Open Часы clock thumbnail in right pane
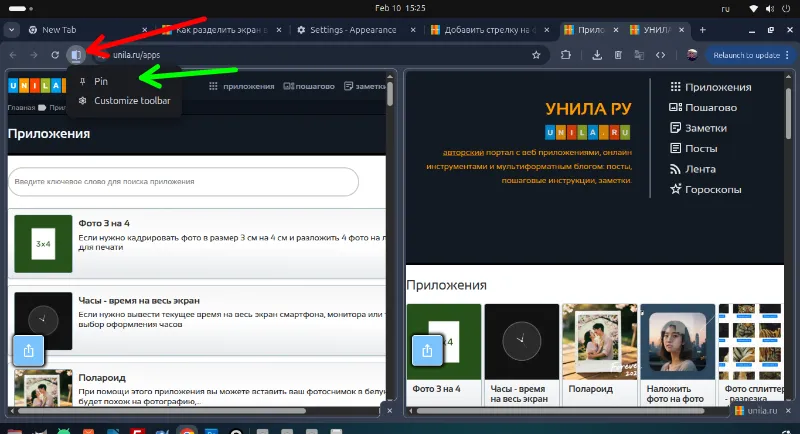Image resolution: width=800 pixels, height=434 pixels. [522, 342]
